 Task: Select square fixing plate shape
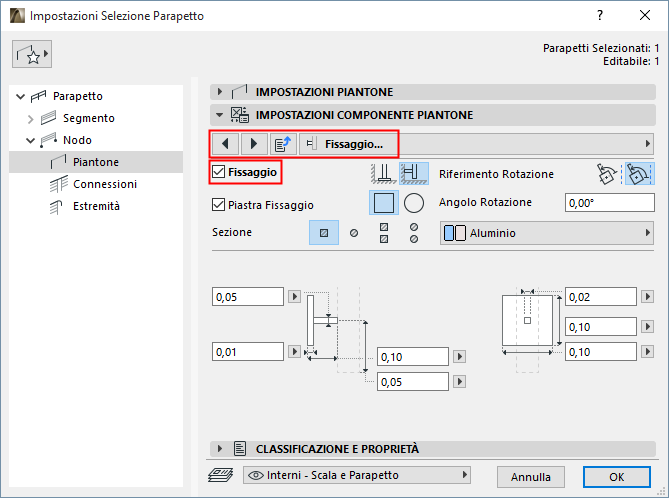[x=384, y=203]
